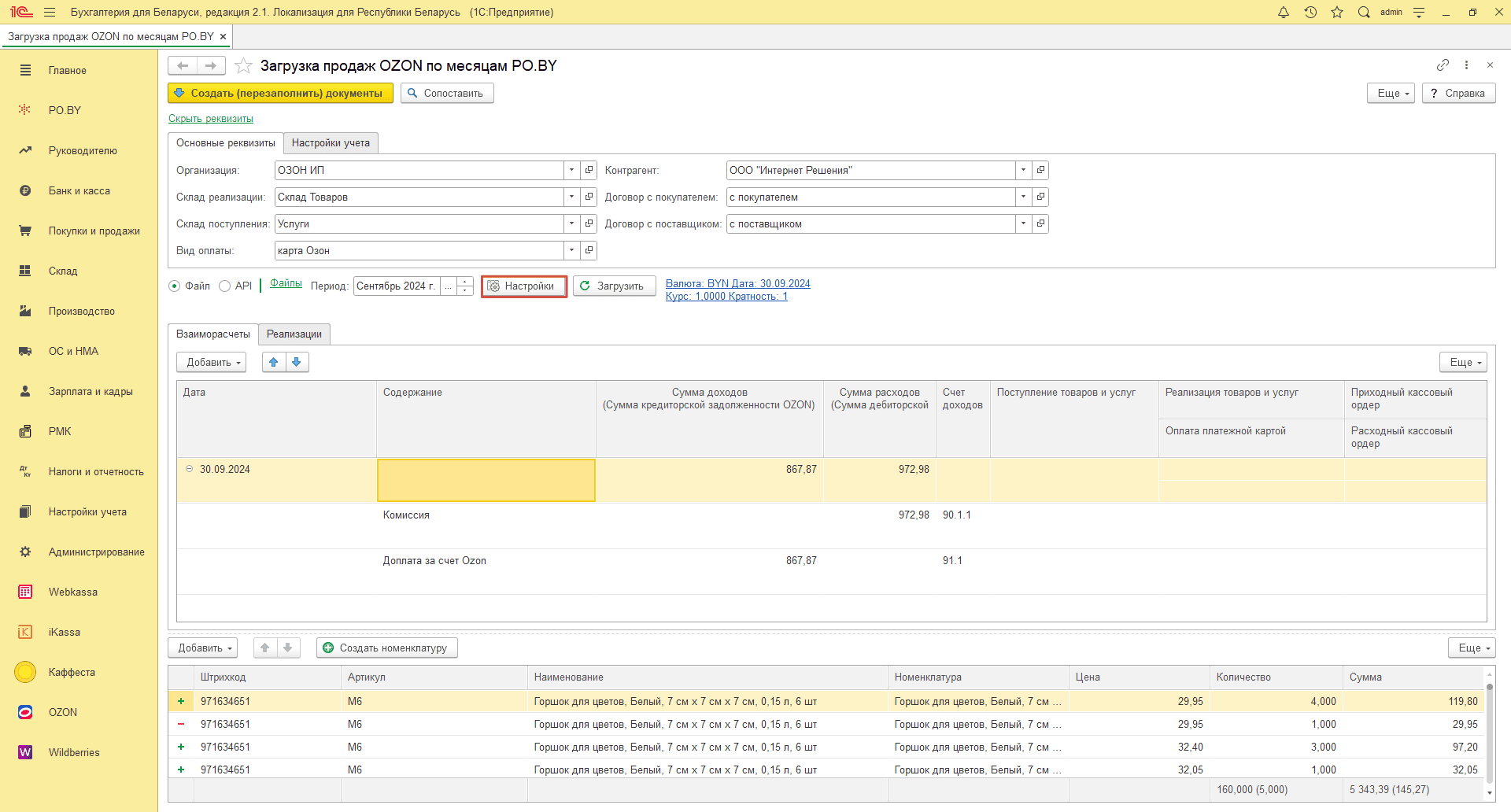Move Взаиморасчеты row down with blue arrow
Image resolution: width=1511 pixels, height=812 pixels.
coord(297,362)
